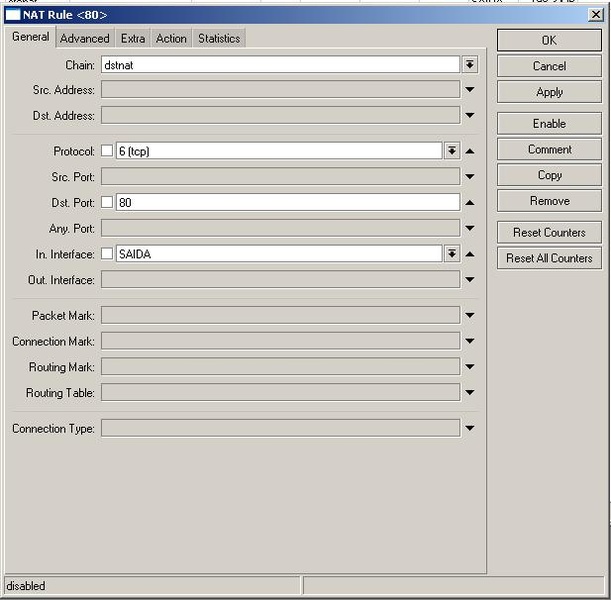Viewport: 611px width, 600px height.
Task: Expand the Routing Mark field
Action: (x=470, y=367)
